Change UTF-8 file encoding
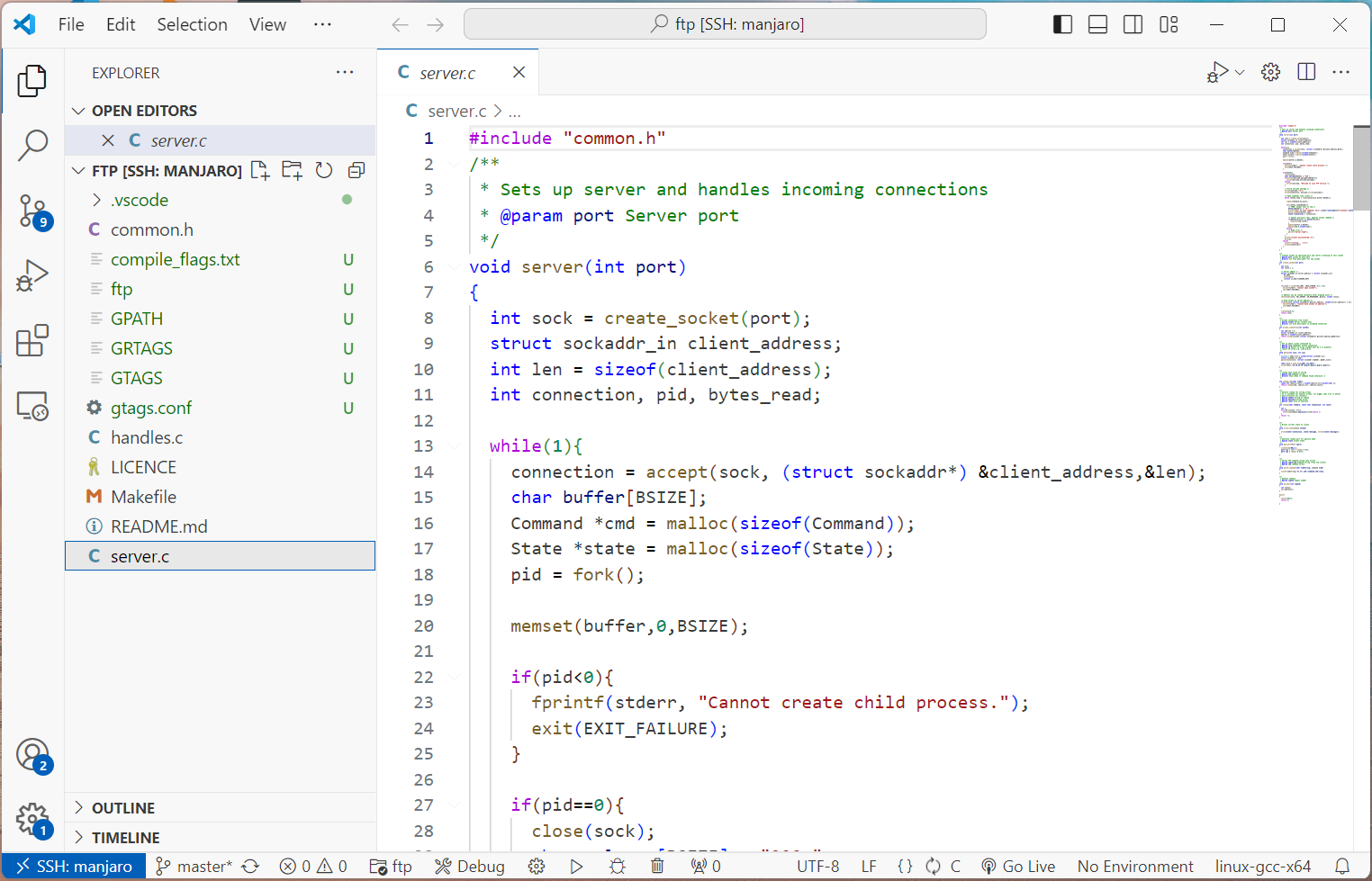 tap(817, 866)
